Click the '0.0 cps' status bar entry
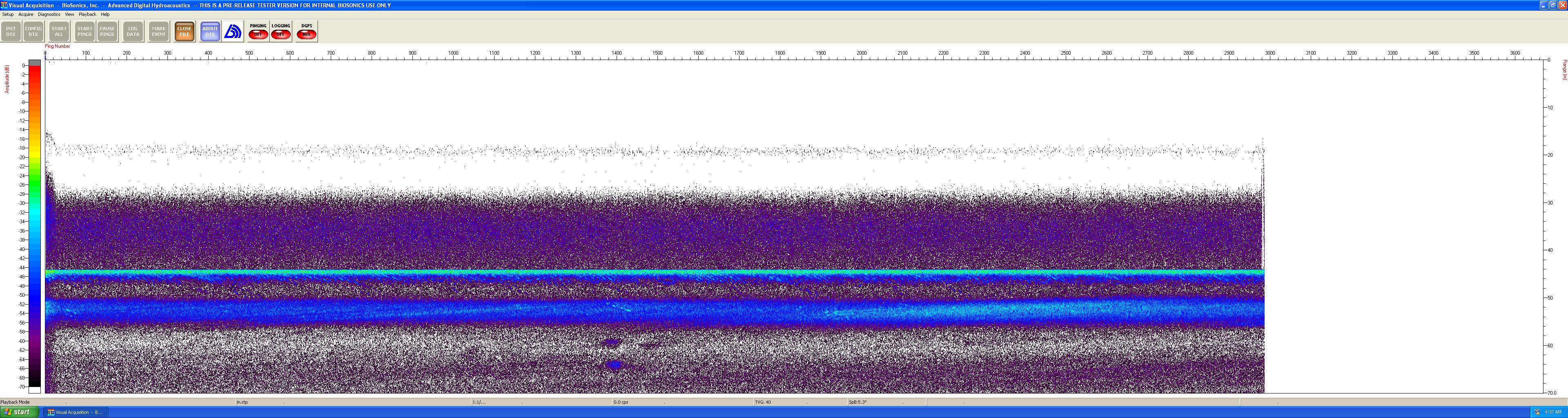The width and height of the screenshot is (1568, 418). tap(621, 402)
